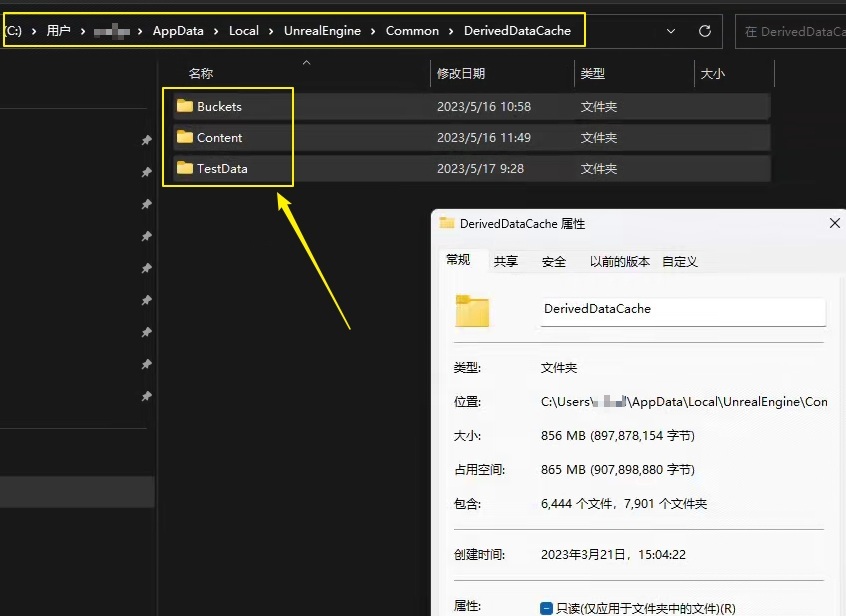The height and width of the screenshot is (616, 846).
Task: Switch to 以前的版本 tab
Action: [x=619, y=262]
